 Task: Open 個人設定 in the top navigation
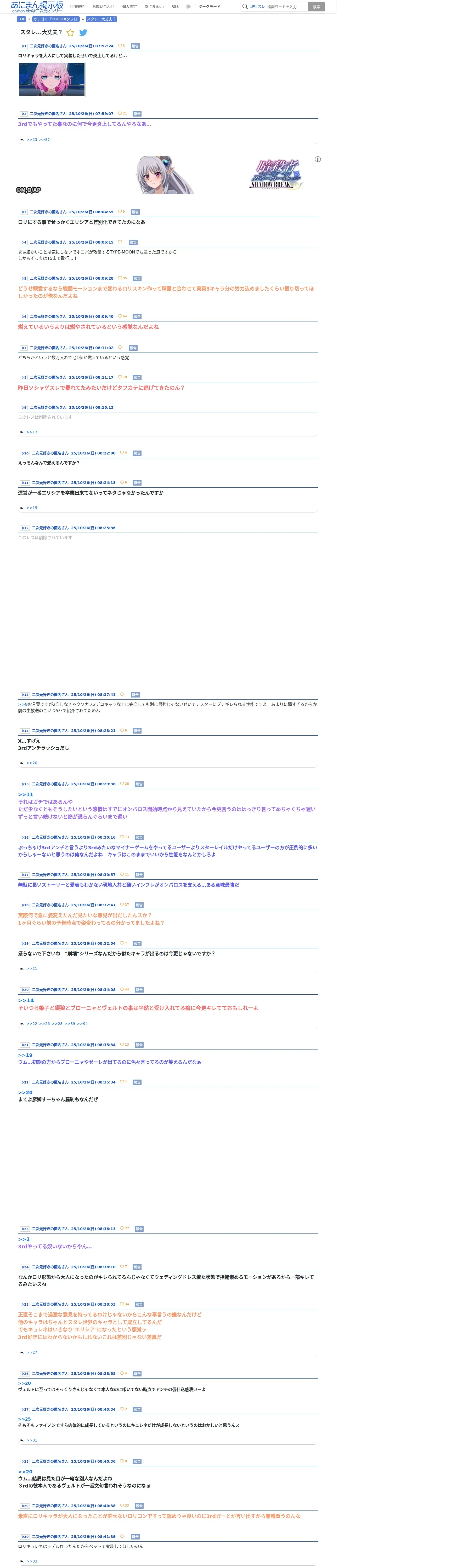[129, 7]
